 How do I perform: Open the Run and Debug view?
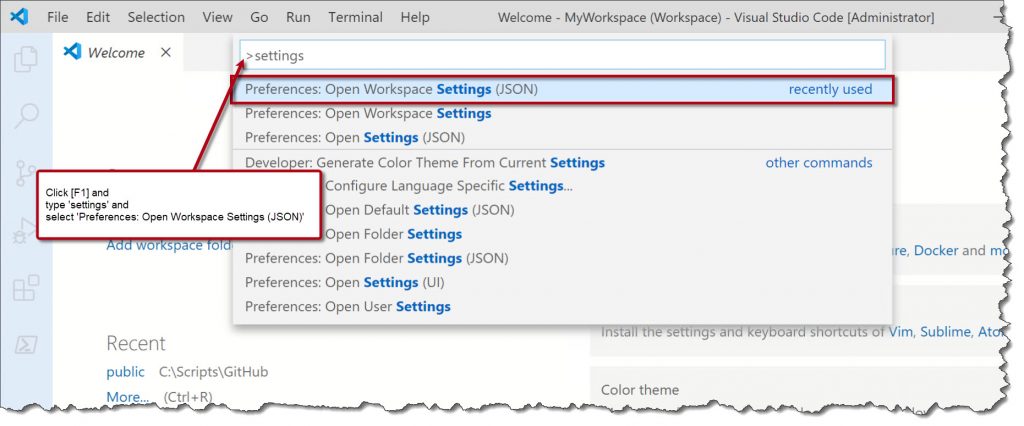click(26, 231)
